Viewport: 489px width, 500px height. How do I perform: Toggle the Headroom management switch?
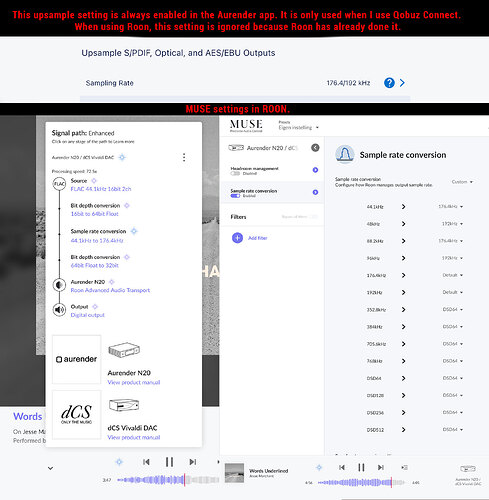point(235,174)
